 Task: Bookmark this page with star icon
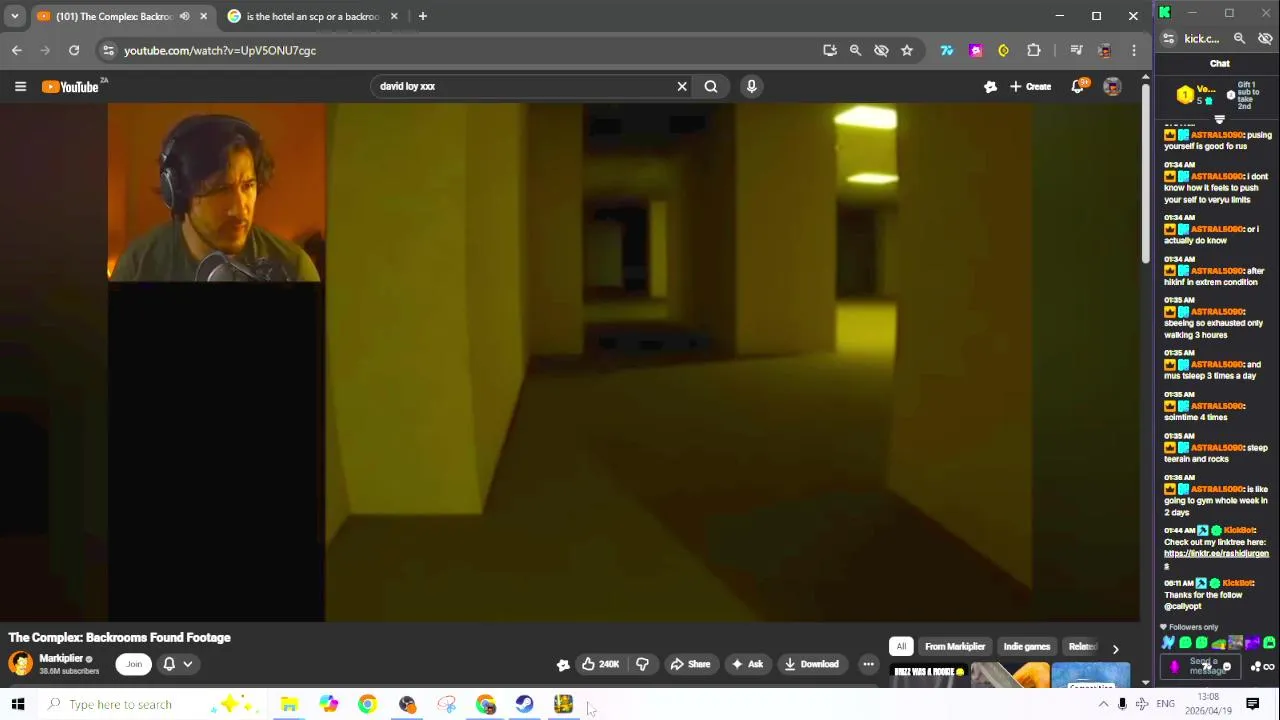coord(907,50)
